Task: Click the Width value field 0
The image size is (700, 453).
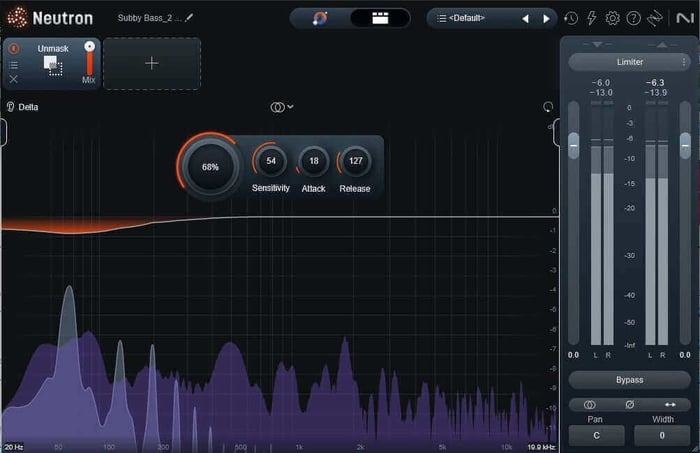Action: point(662,436)
